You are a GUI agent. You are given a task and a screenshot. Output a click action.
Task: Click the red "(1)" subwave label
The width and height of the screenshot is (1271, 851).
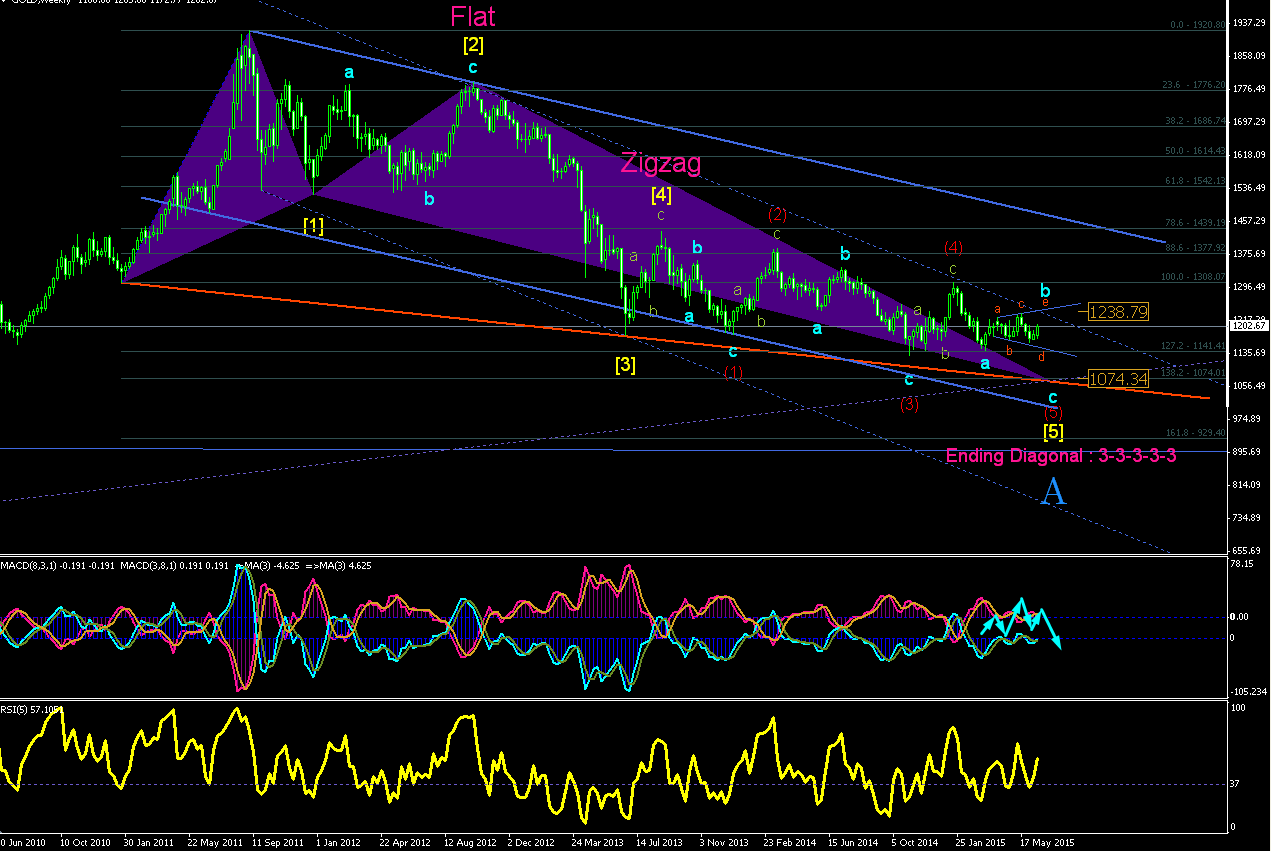pos(733,372)
